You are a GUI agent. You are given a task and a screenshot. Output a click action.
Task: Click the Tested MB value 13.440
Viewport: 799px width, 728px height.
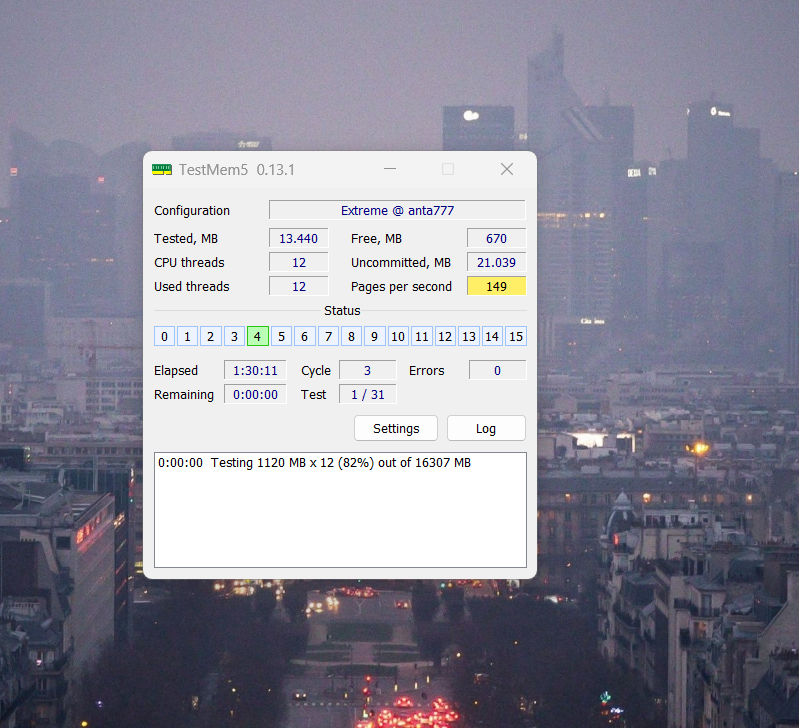point(299,238)
